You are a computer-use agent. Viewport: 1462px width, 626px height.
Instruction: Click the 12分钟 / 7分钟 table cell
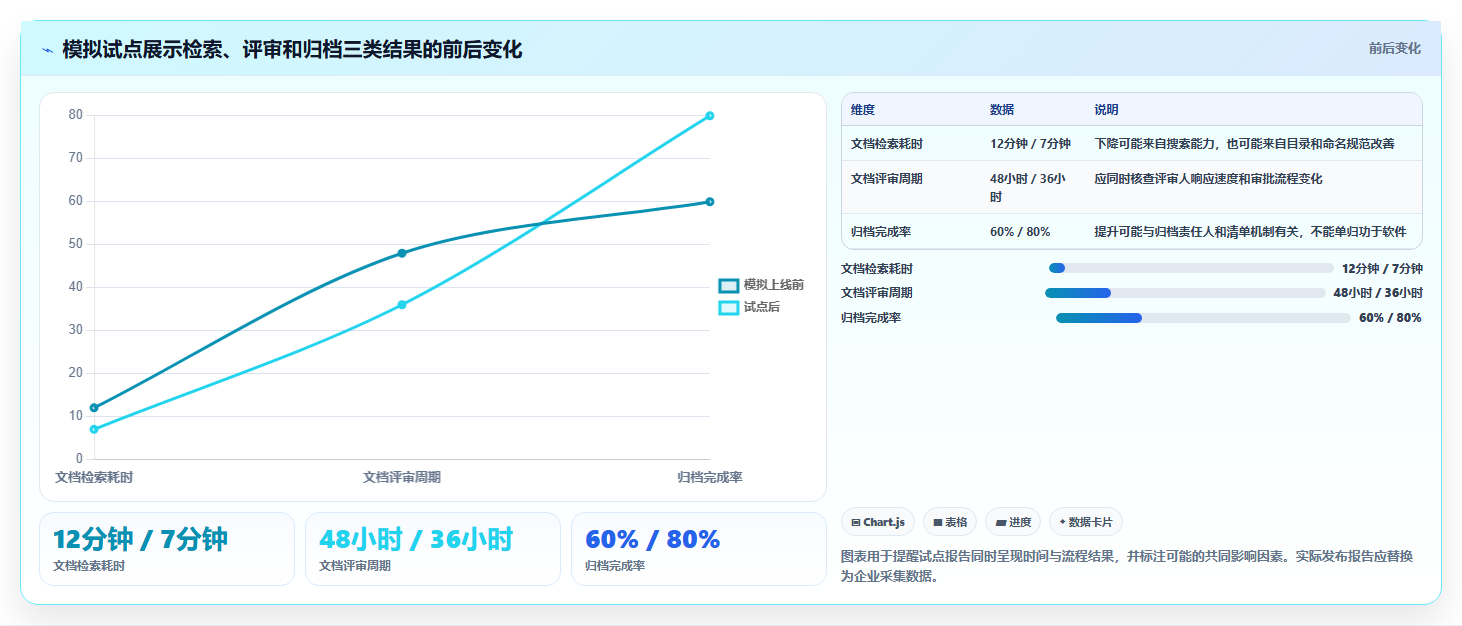click(x=1030, y=144)
